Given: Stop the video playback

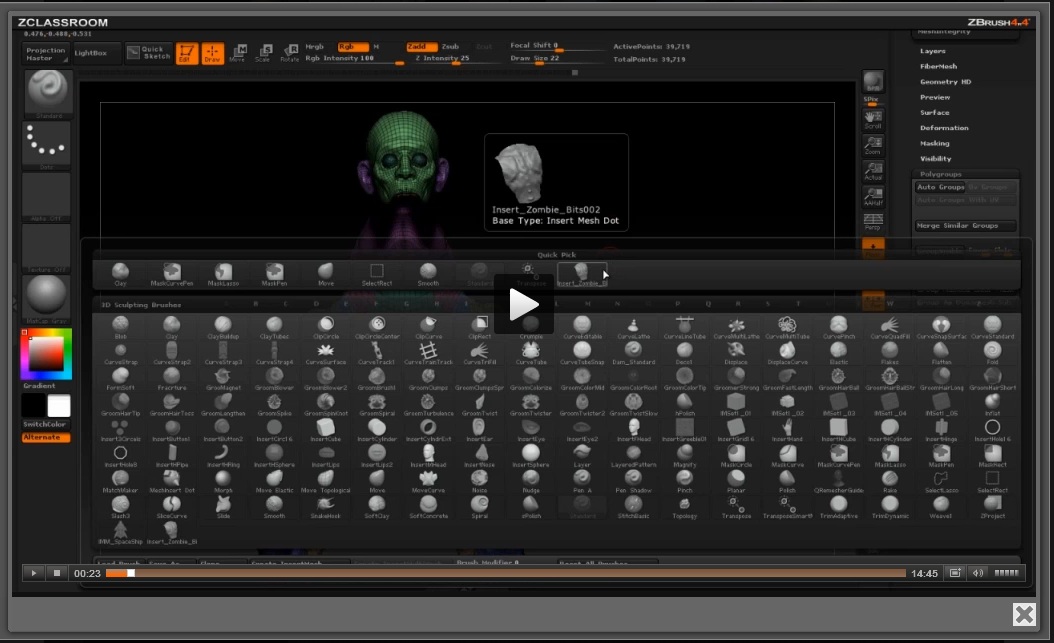Looking at the screenshot, I should coord(56,573).
